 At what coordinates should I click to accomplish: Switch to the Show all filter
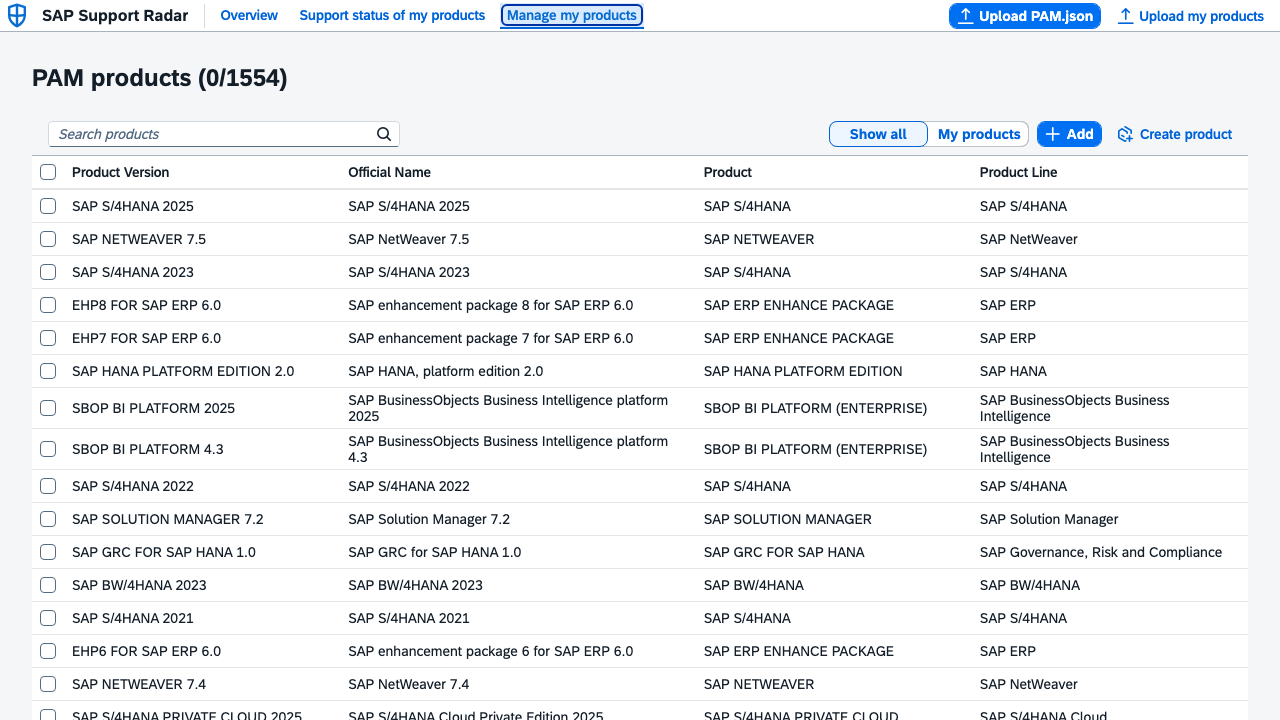click(878, 134)
